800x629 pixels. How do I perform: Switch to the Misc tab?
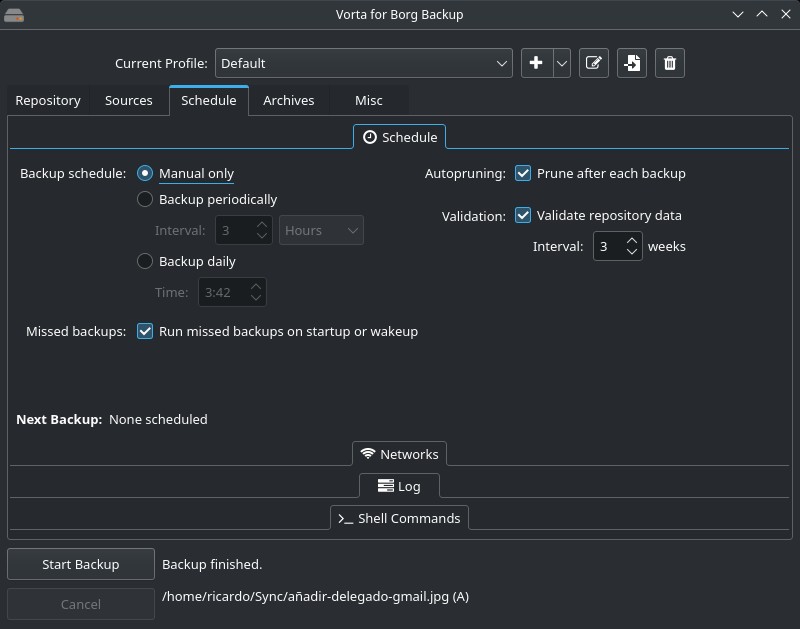point(368,100)
